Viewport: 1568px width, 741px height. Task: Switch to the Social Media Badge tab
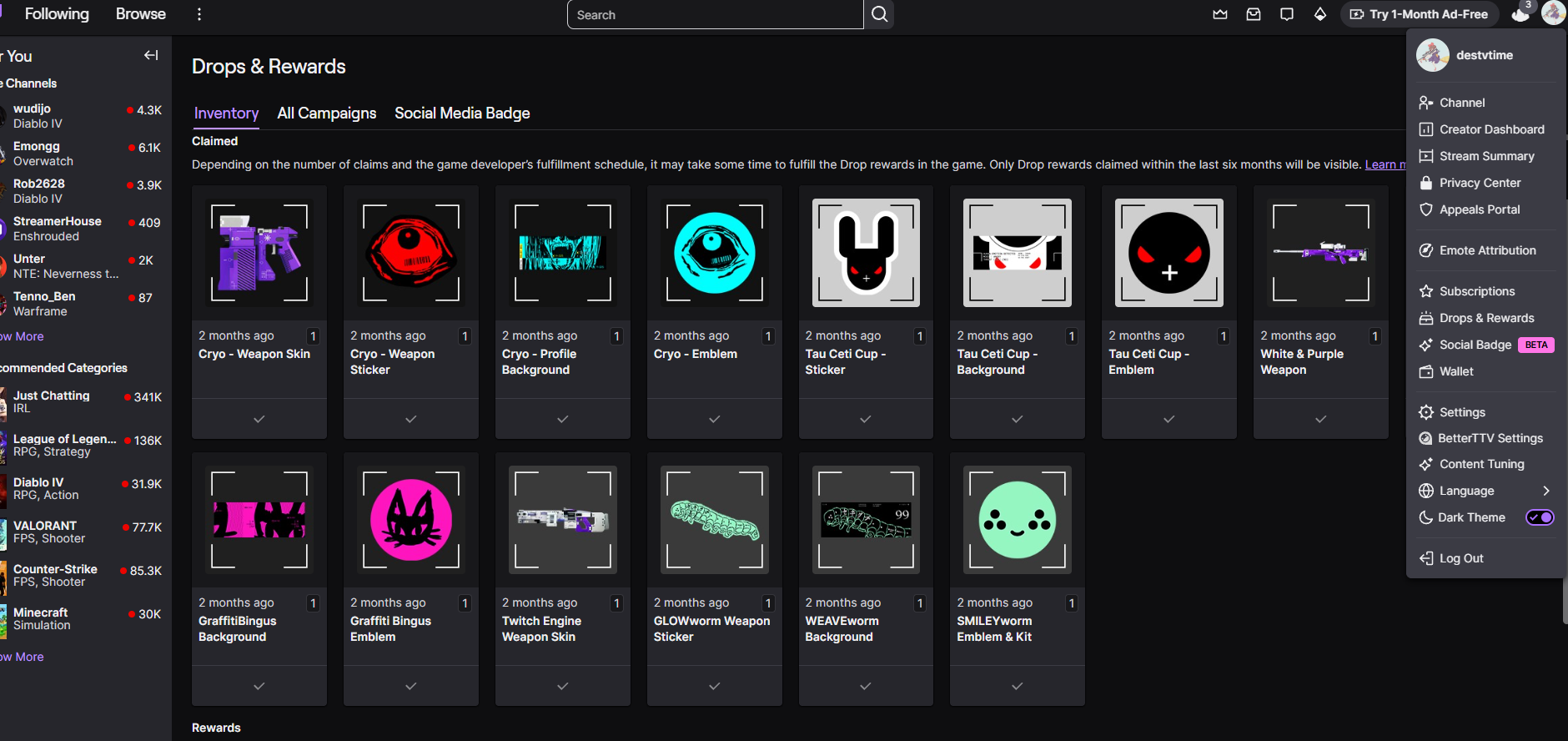point(462,113)
